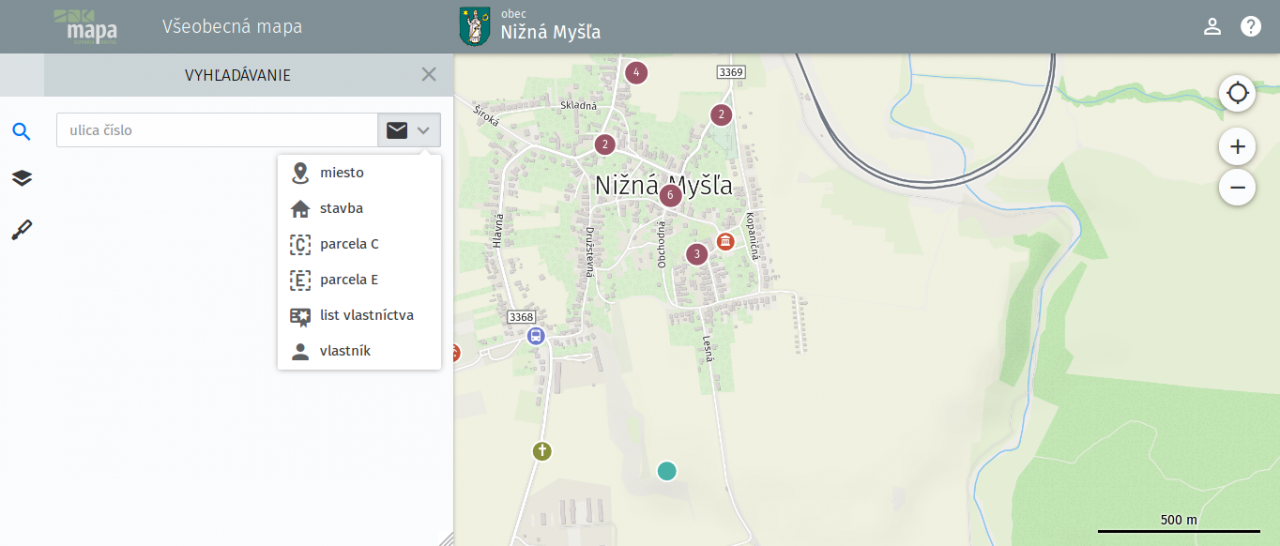Image resolution: width=1280 pixels, height=546 pixels.
Task: Focus the 'ulica číslo' search field
Action: (x=216, y=130)
